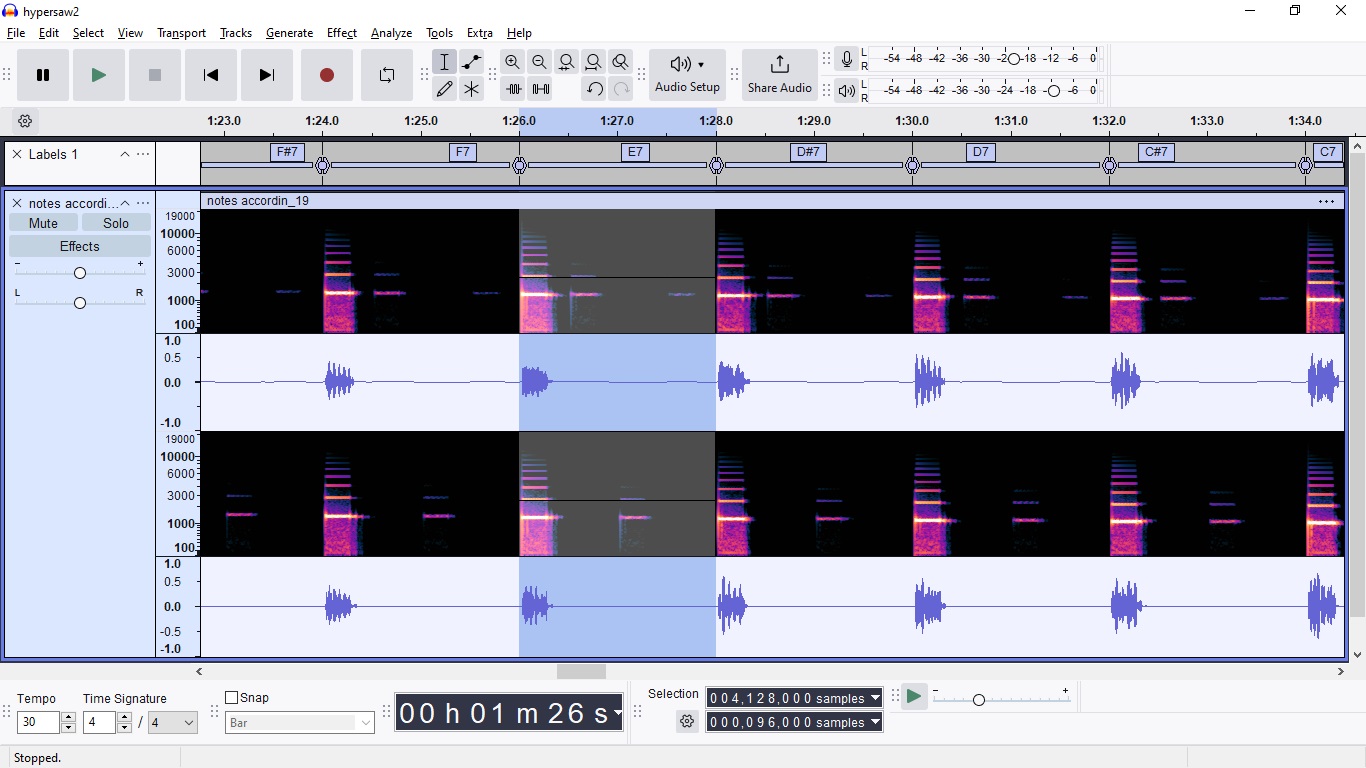The width and height of the screenshot is (1366, 768).
Task: Skip to start of the project
Action: (210, 75)
